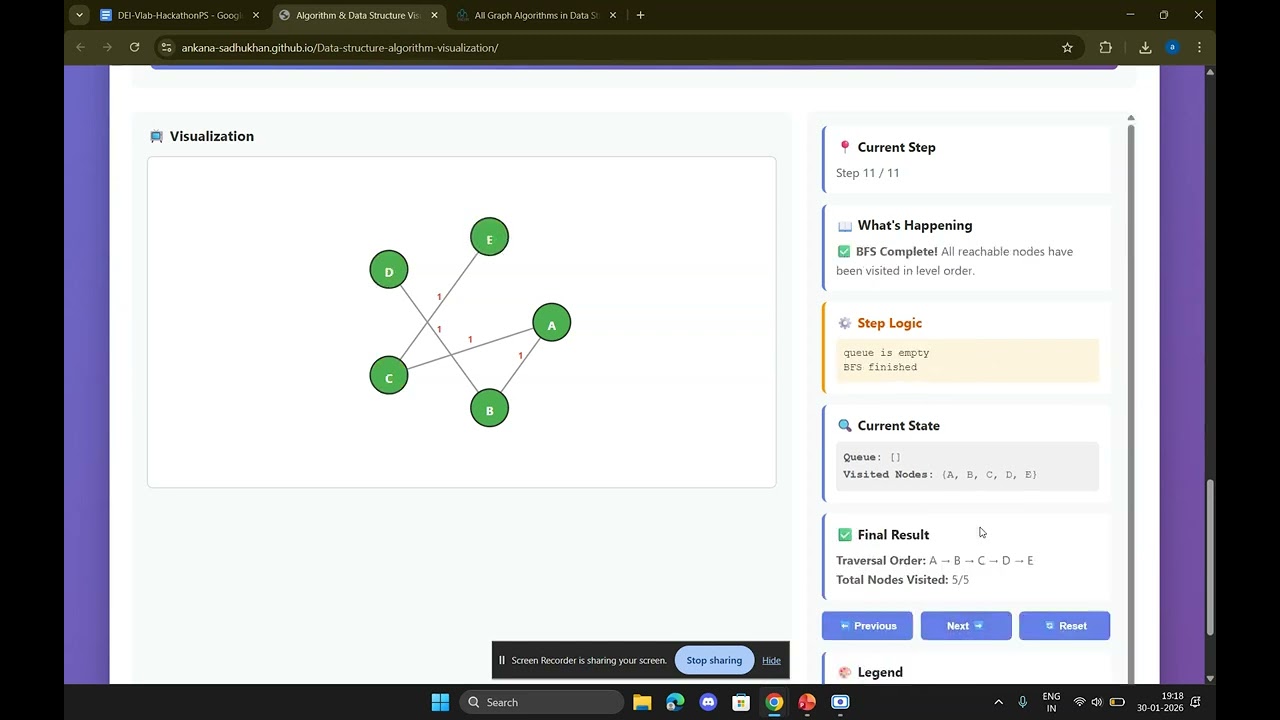Click the page vertical scrollbar thumb

[1209, 556]
